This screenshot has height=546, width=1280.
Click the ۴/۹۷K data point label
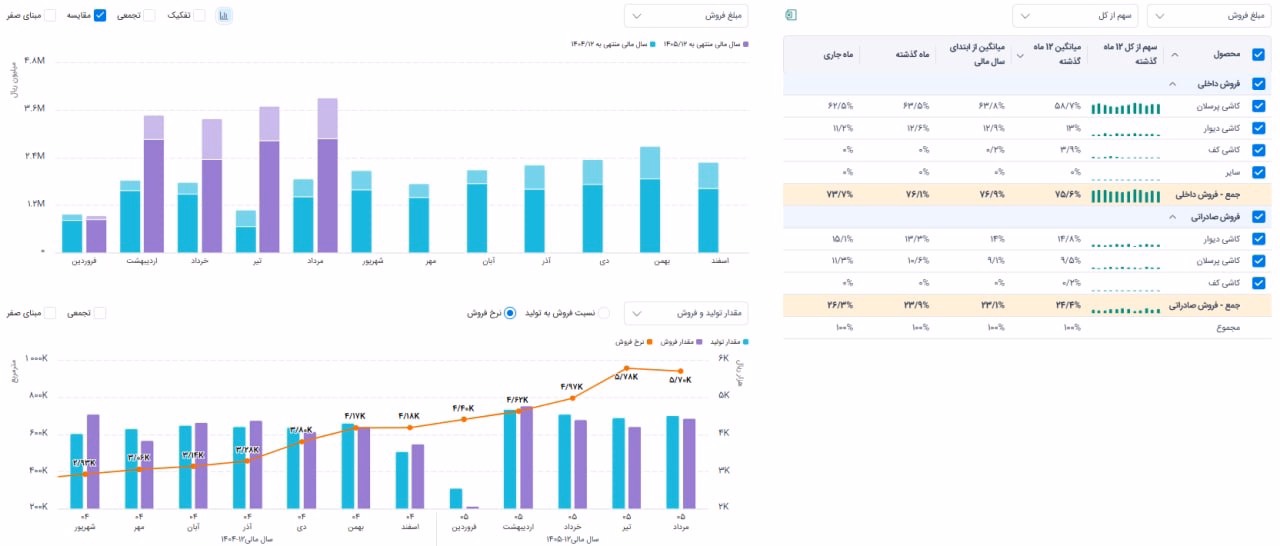click(571, 386)
